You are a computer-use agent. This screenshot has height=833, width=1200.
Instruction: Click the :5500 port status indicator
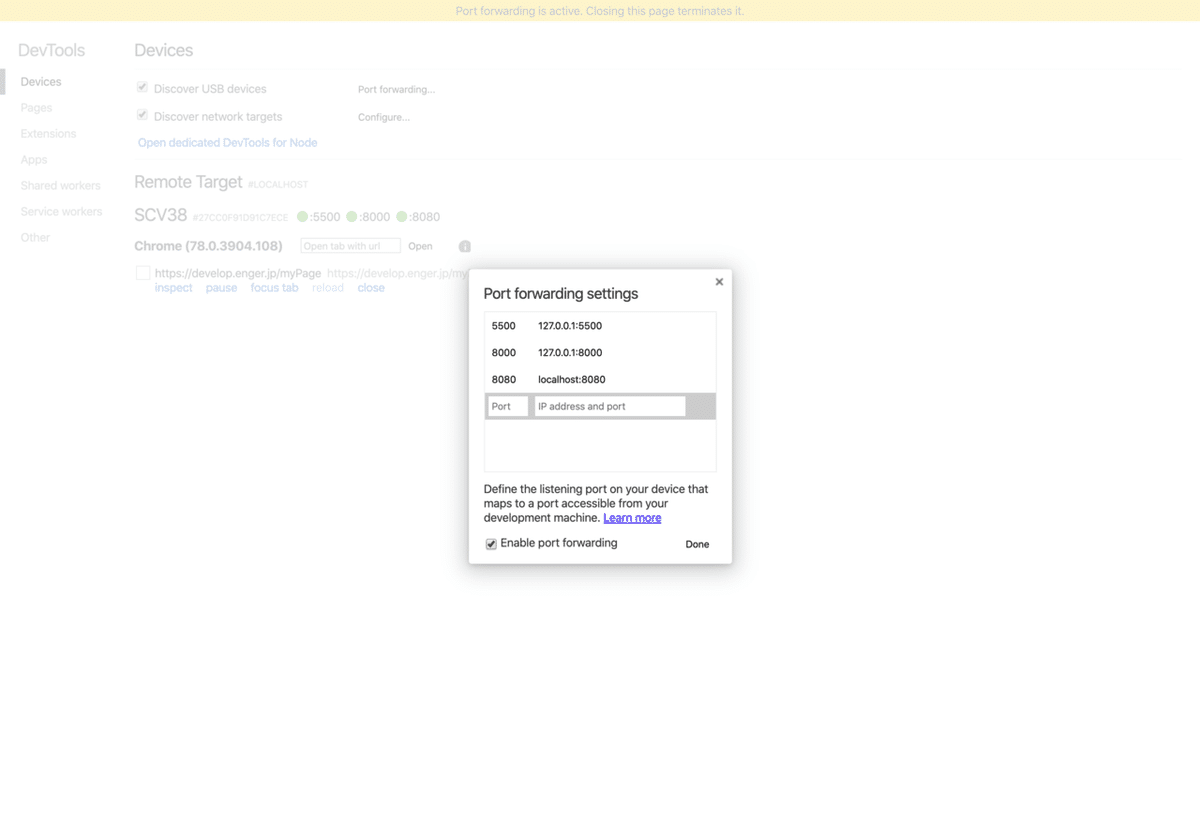(319, 217)
